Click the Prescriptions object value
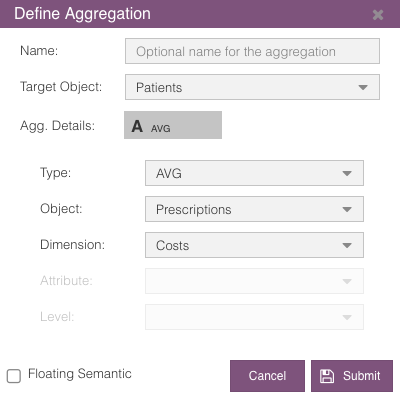Image resolution: width=400 pixels, height=398 pixels. click(x=194, y=210)
